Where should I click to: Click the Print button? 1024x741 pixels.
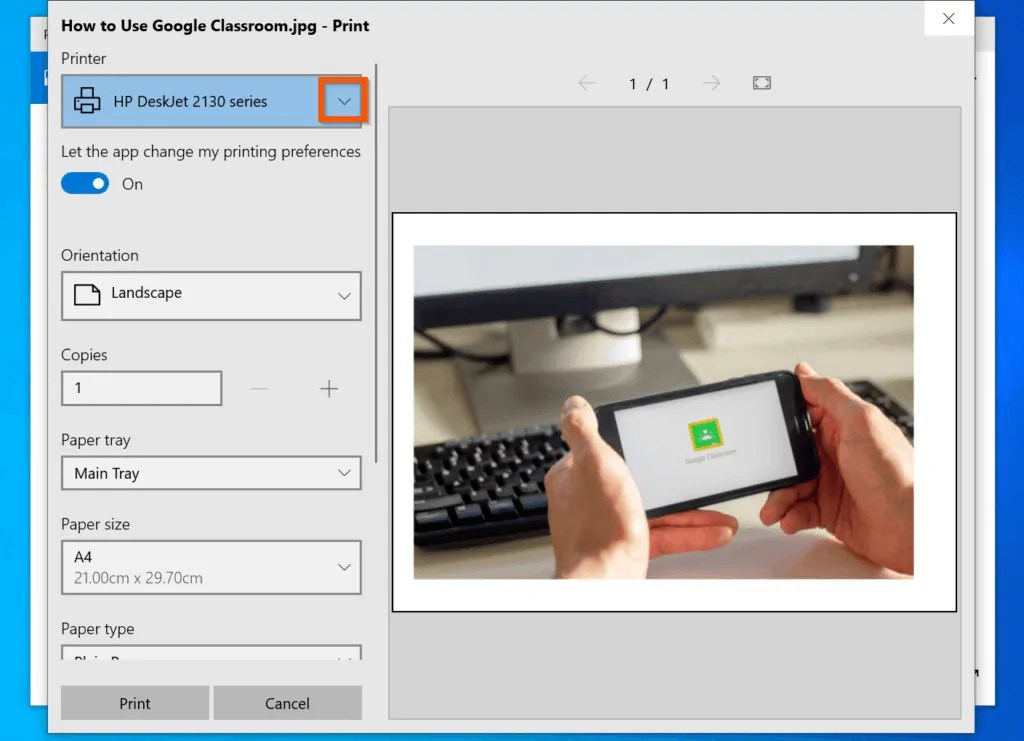[x=134, y=703]
